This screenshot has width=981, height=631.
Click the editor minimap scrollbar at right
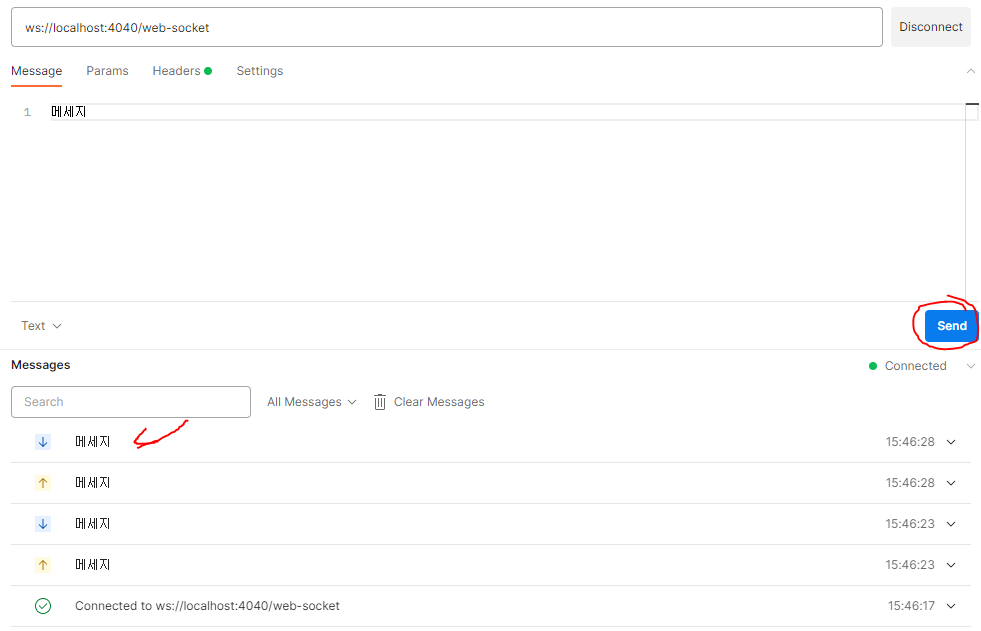click(x=972, y=201)
